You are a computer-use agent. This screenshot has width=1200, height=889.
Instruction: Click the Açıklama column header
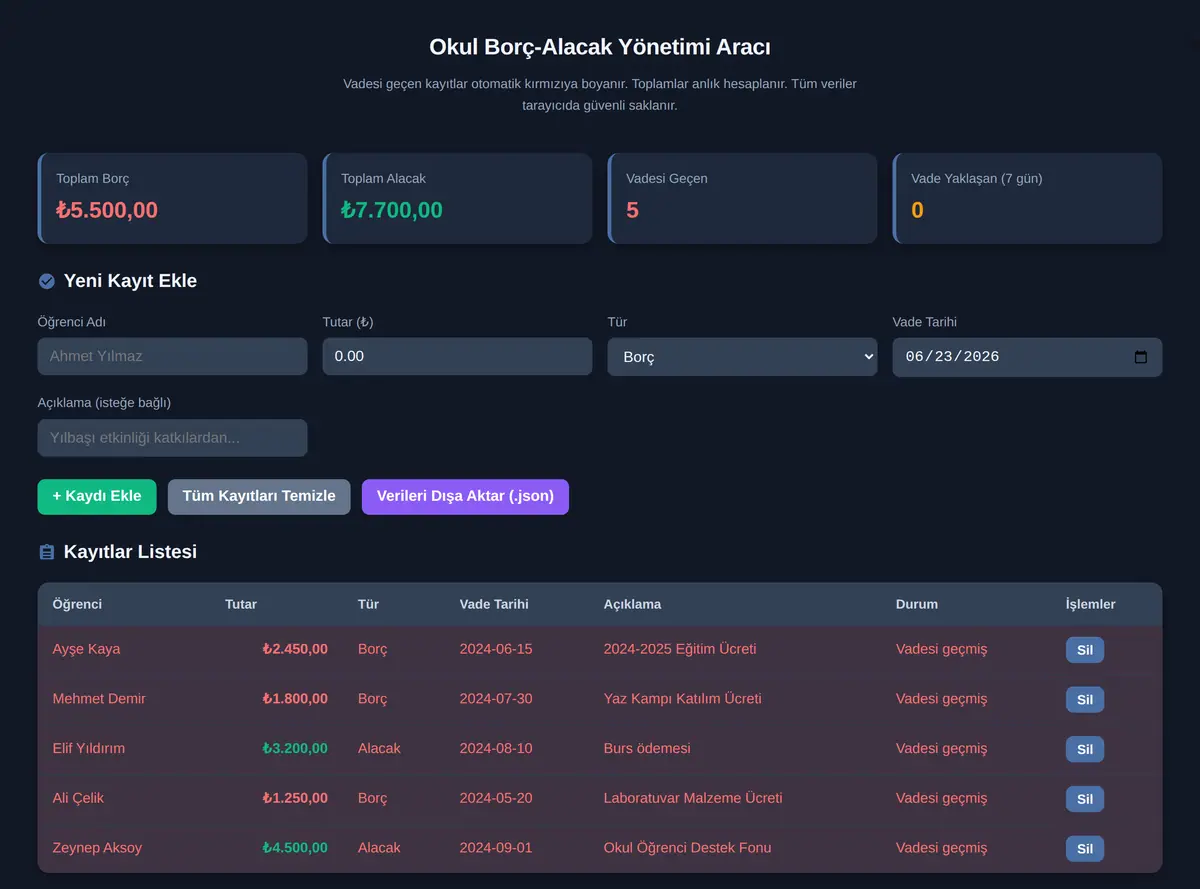coord(632,604)
